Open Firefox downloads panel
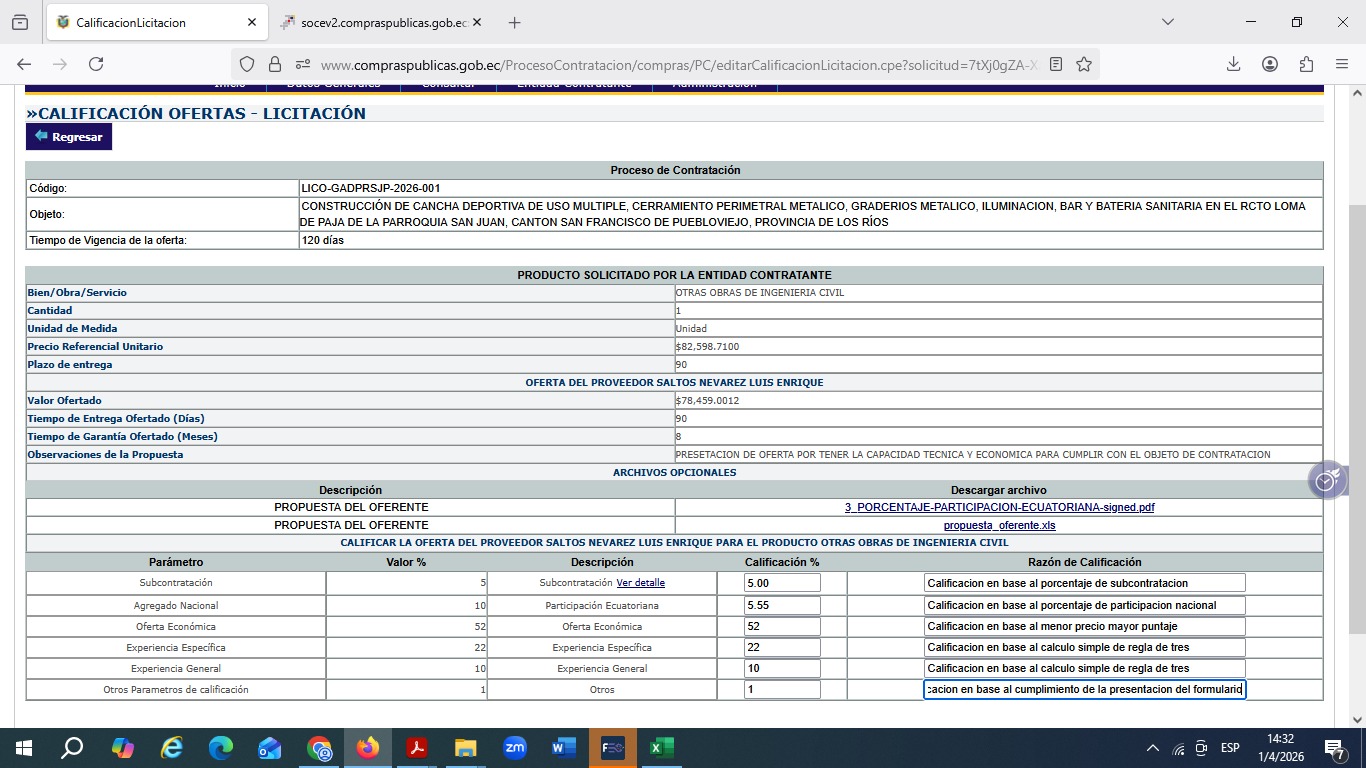Image resolution: width=1366 pixels, height=768 pixels. tap(1233, 64)
